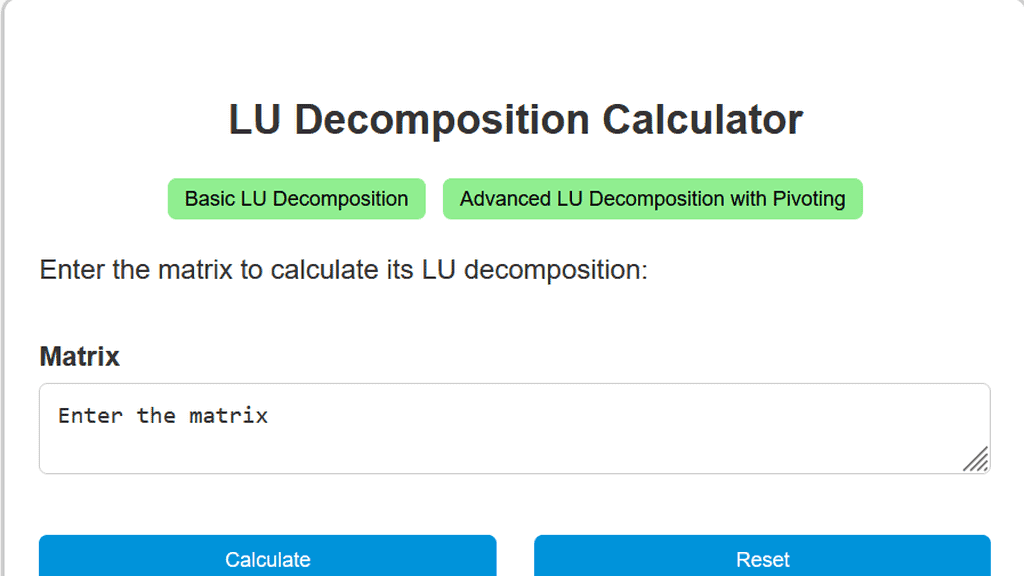Click the Matrix input box placeholder text
This screenshot has height=576, width=1024.
163,416
